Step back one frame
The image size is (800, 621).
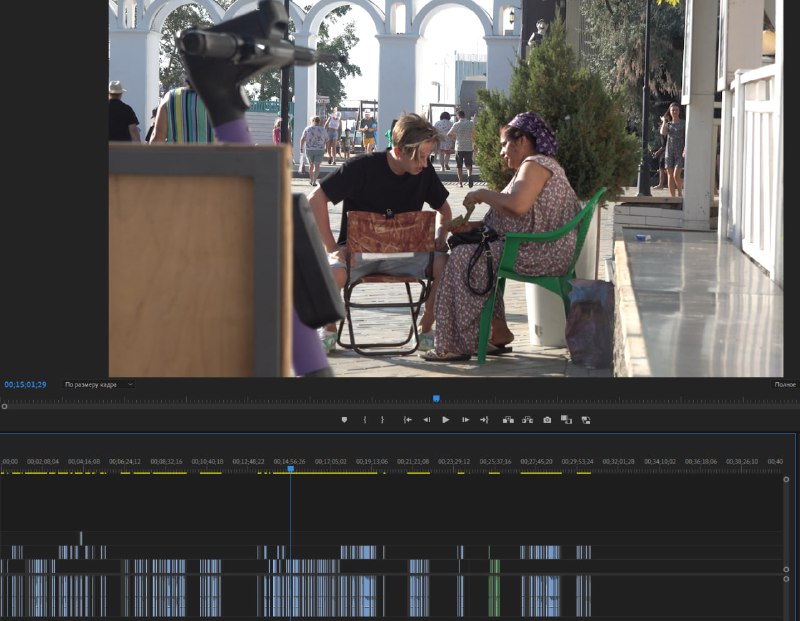[x=427, y=420]
